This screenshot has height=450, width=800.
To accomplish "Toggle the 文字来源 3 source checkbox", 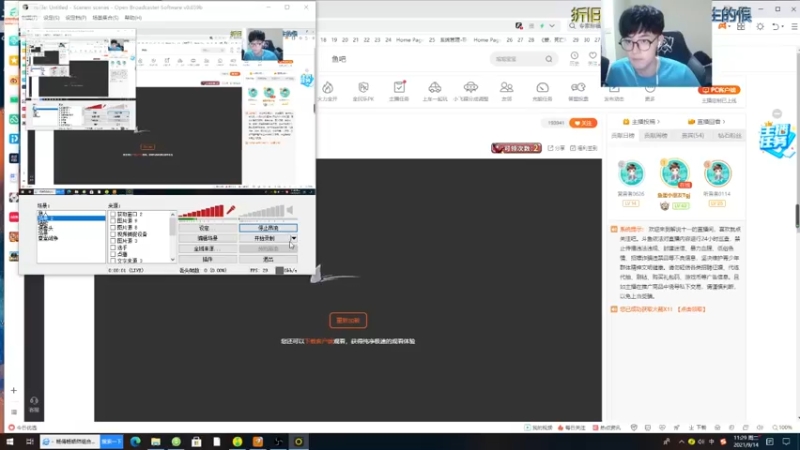I will [x=113, y=261].
